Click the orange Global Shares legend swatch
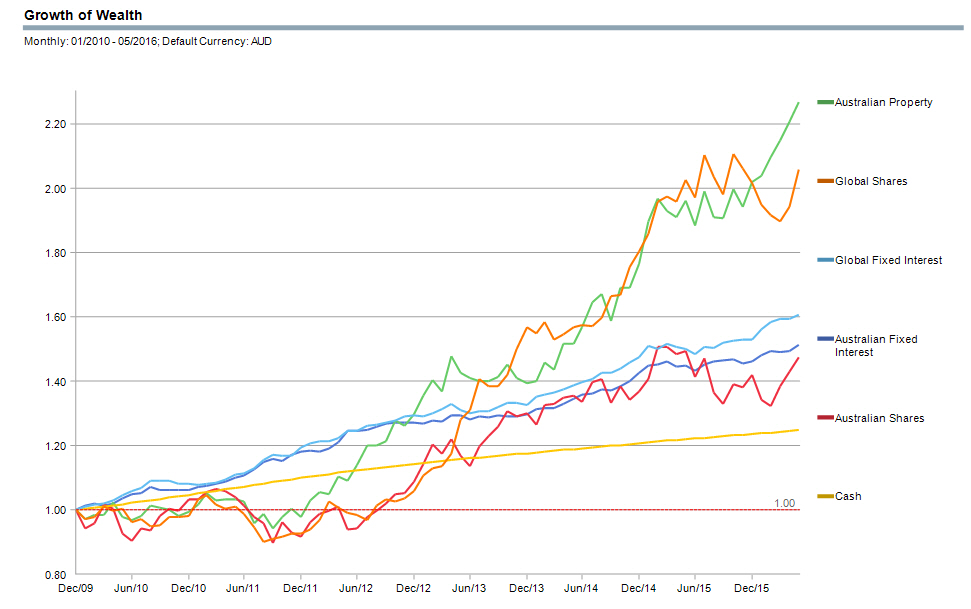 [825, 181]
